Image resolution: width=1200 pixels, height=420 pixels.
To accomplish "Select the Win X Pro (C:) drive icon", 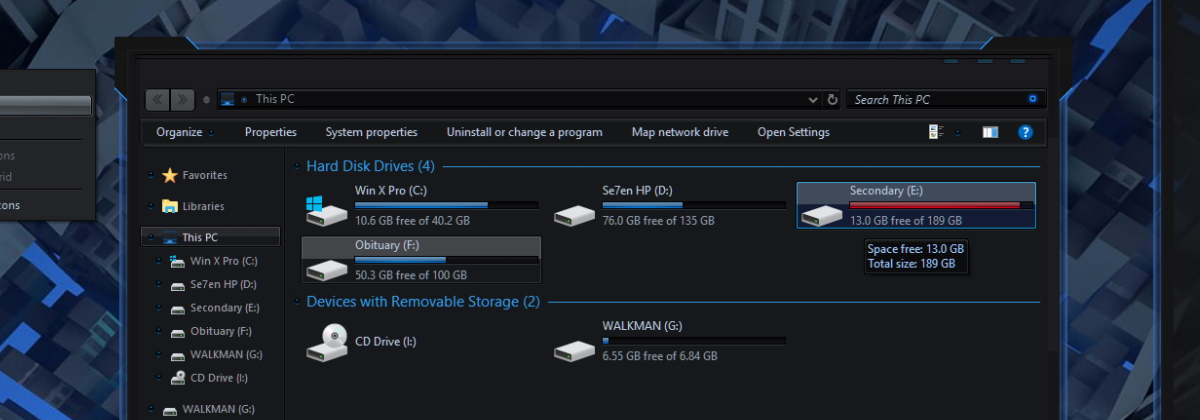I will [x=326, y=209].
